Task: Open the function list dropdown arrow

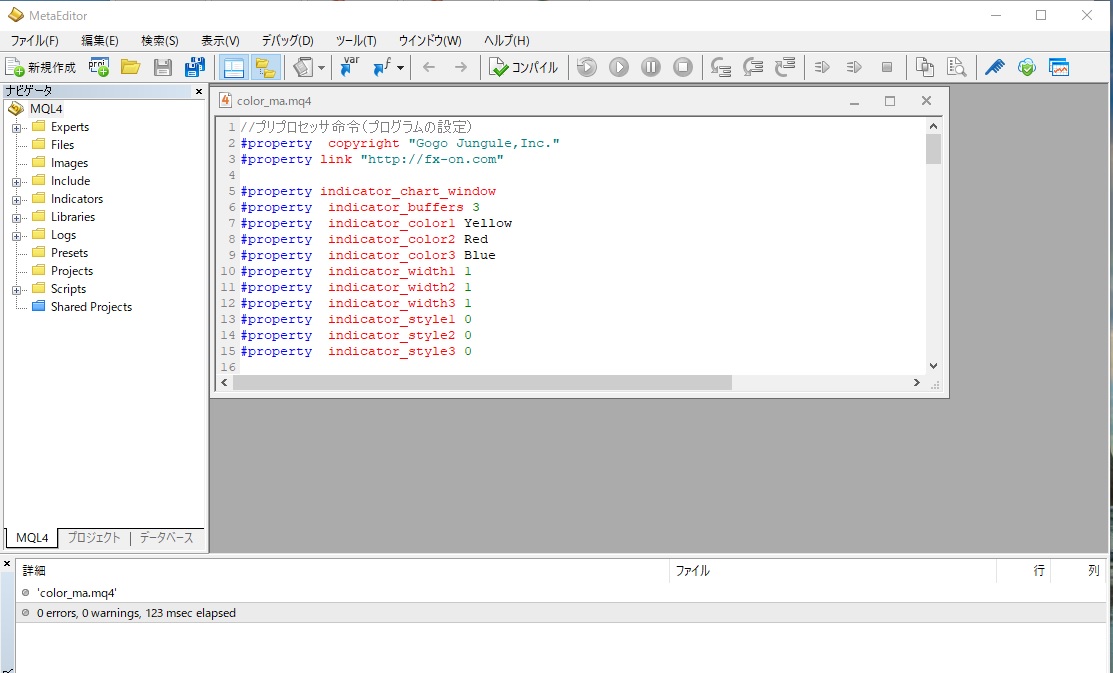Action: tap(400, 68)
